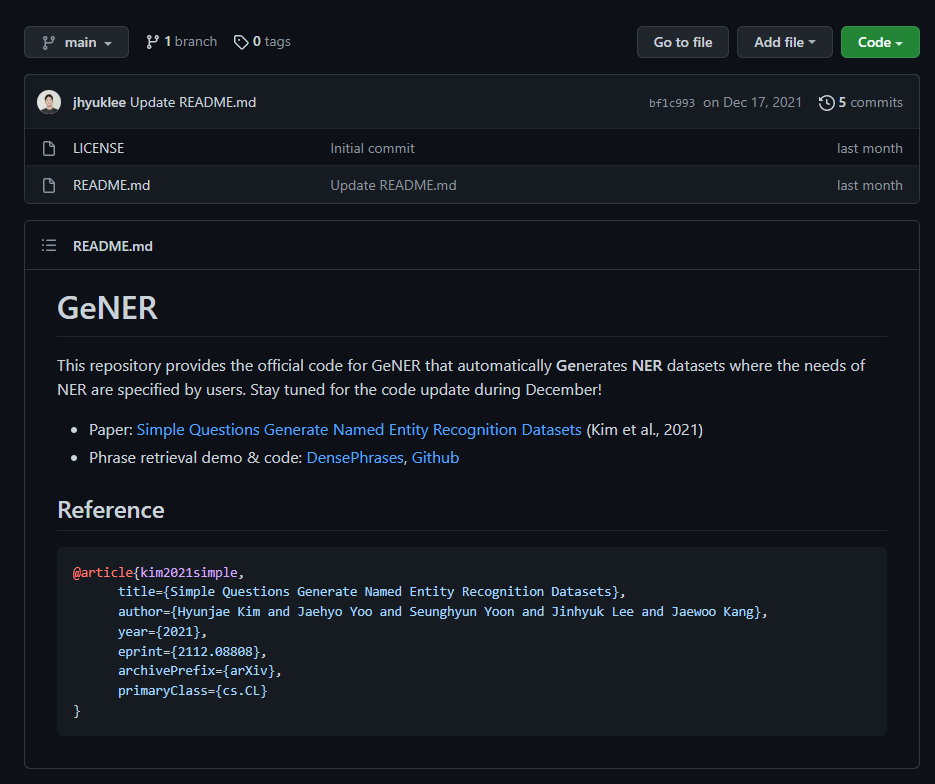This screenshot has width=935, height=784.
Task: Click the @article bibtex entry line
Action: click(x=159, y=572)
